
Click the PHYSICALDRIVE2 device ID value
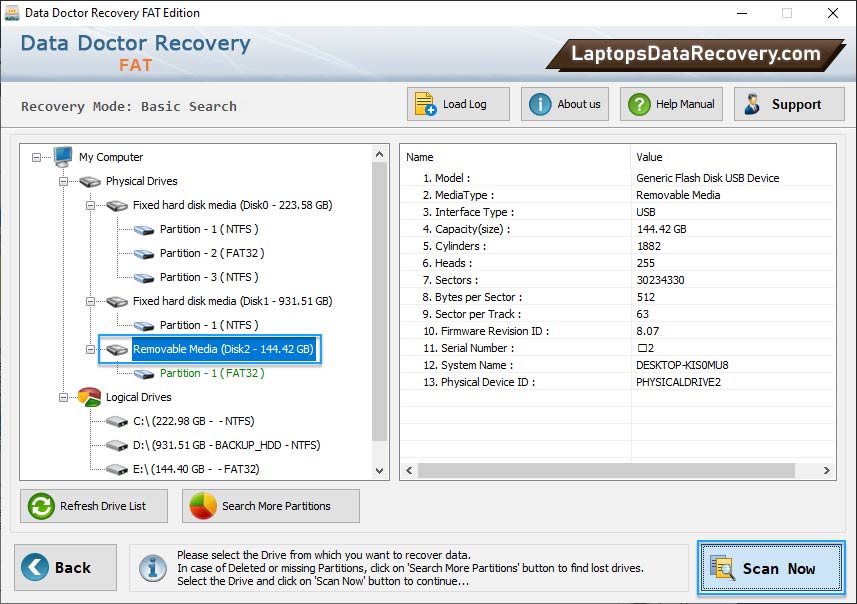point(678,382)
